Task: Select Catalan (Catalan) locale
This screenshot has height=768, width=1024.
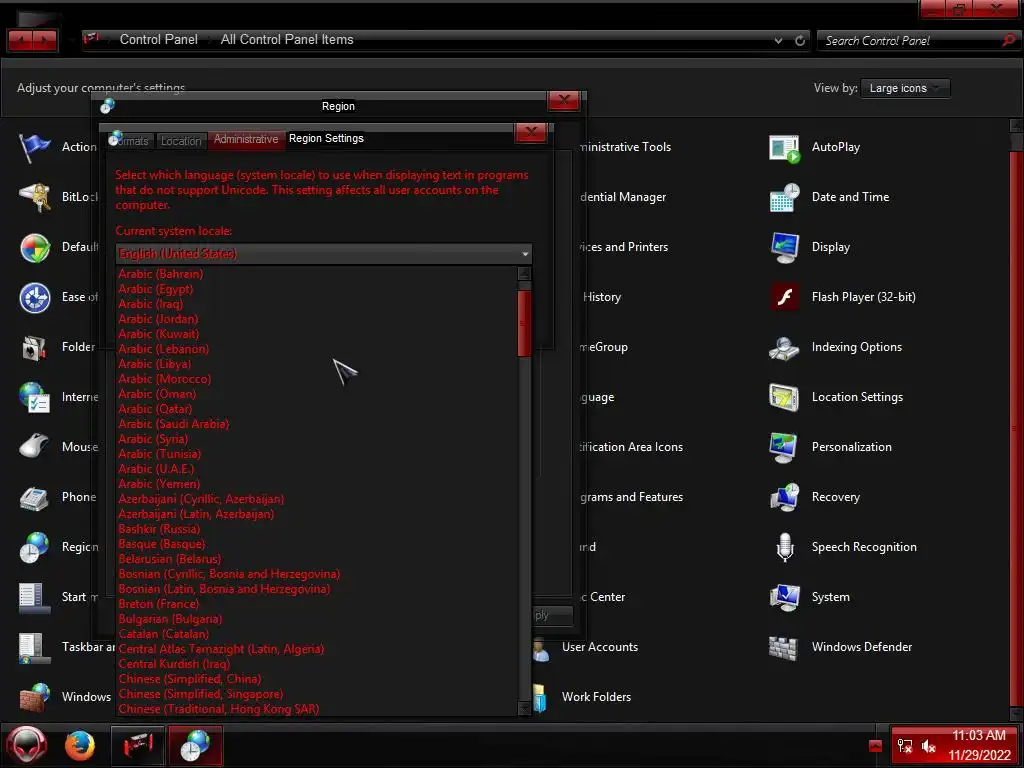Action: tap(317, 635)
